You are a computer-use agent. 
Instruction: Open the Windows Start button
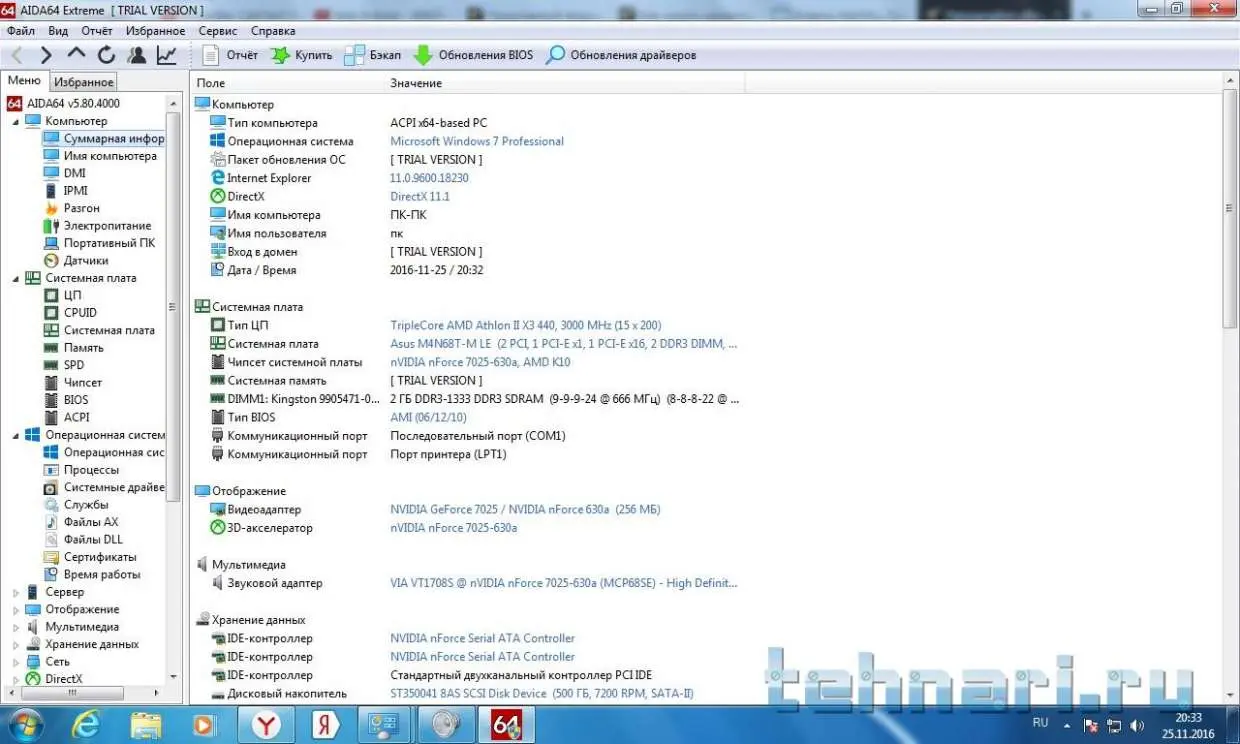point(25,724)
